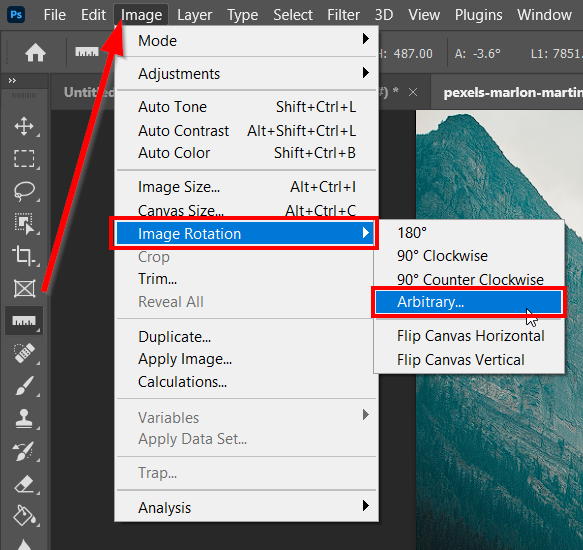Select the History Brush tool
Viewport: 583px width, 550px height.
(x=24, y=451)
